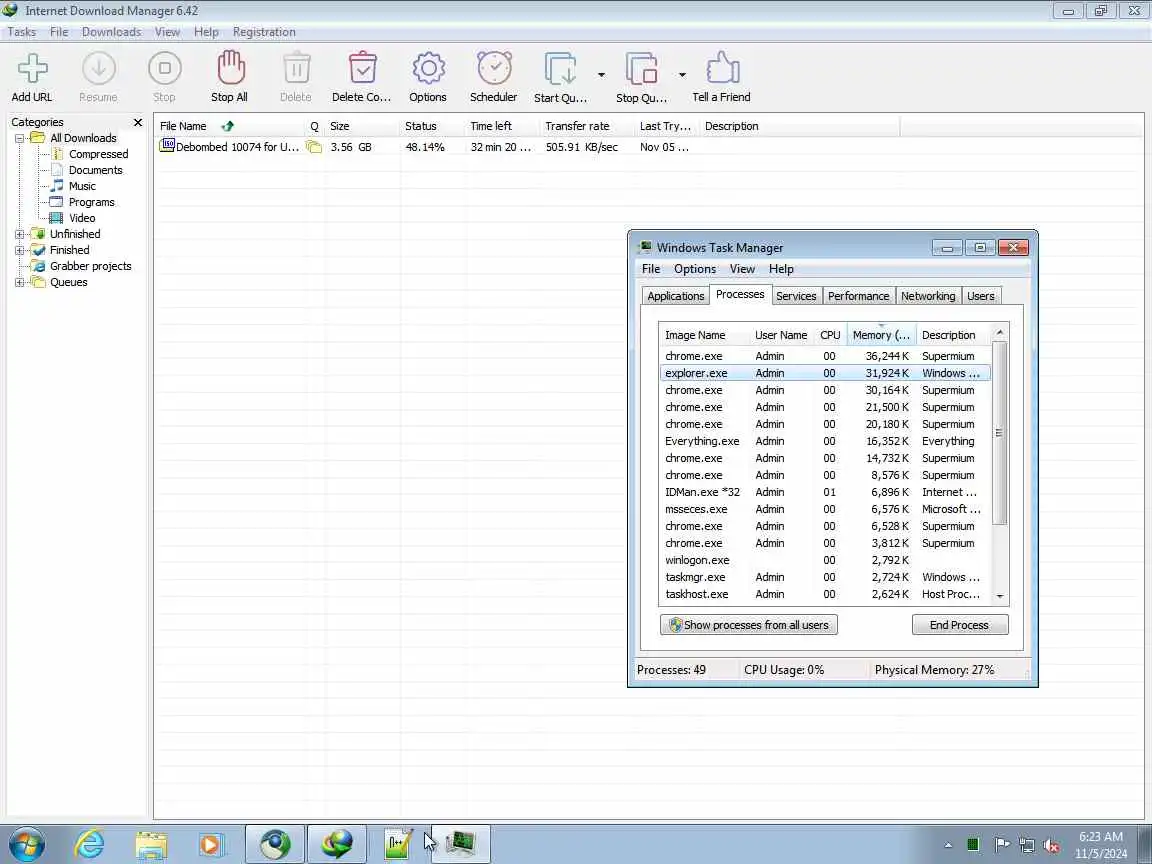1152x864 pixels.
Task: Switch to the Performance tab
Action: pos(858,296)
